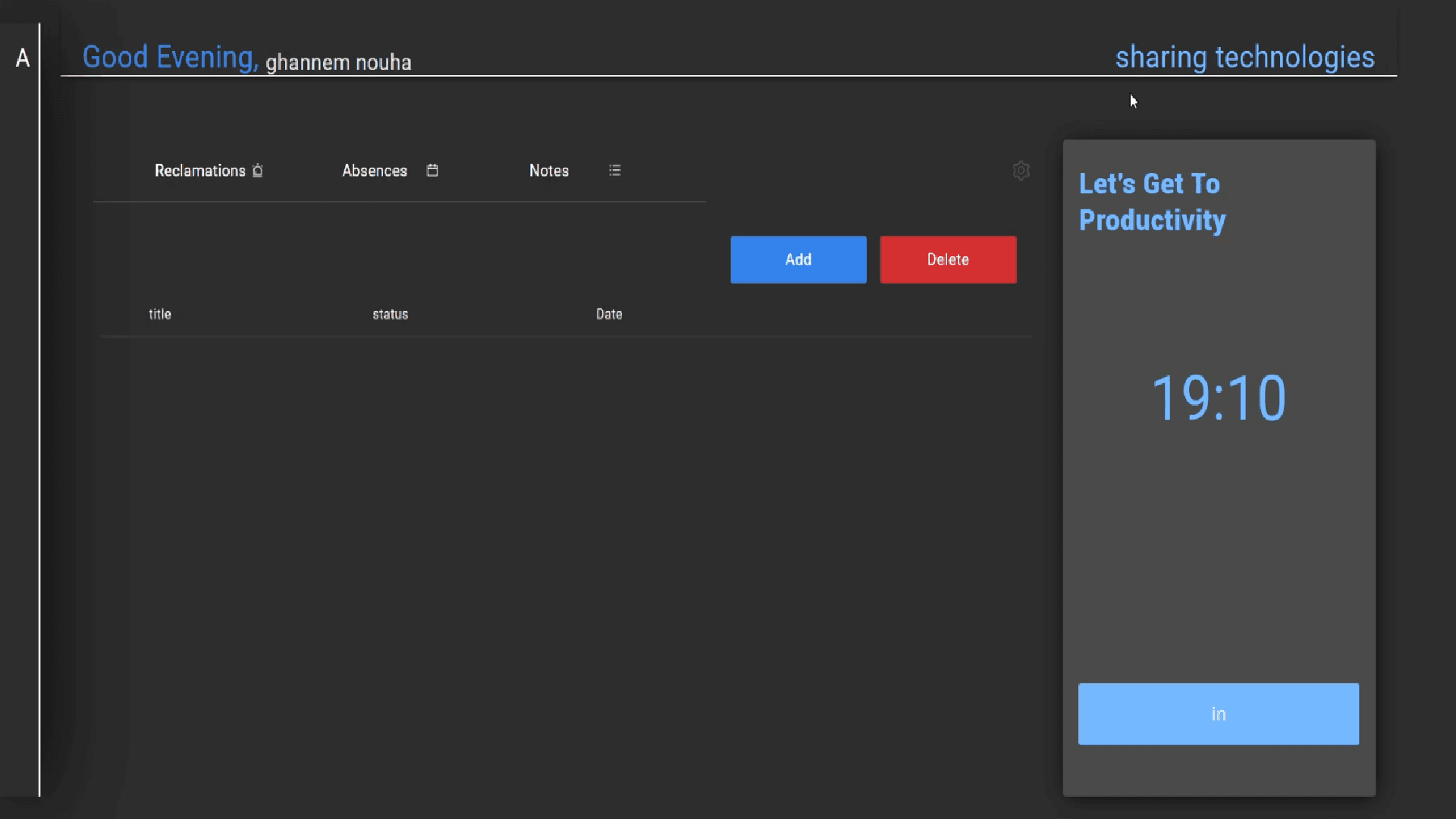This screenshot has width=1456, height=819.
Task: Click the 'sharing technologies' company link
Action: 1244,58
